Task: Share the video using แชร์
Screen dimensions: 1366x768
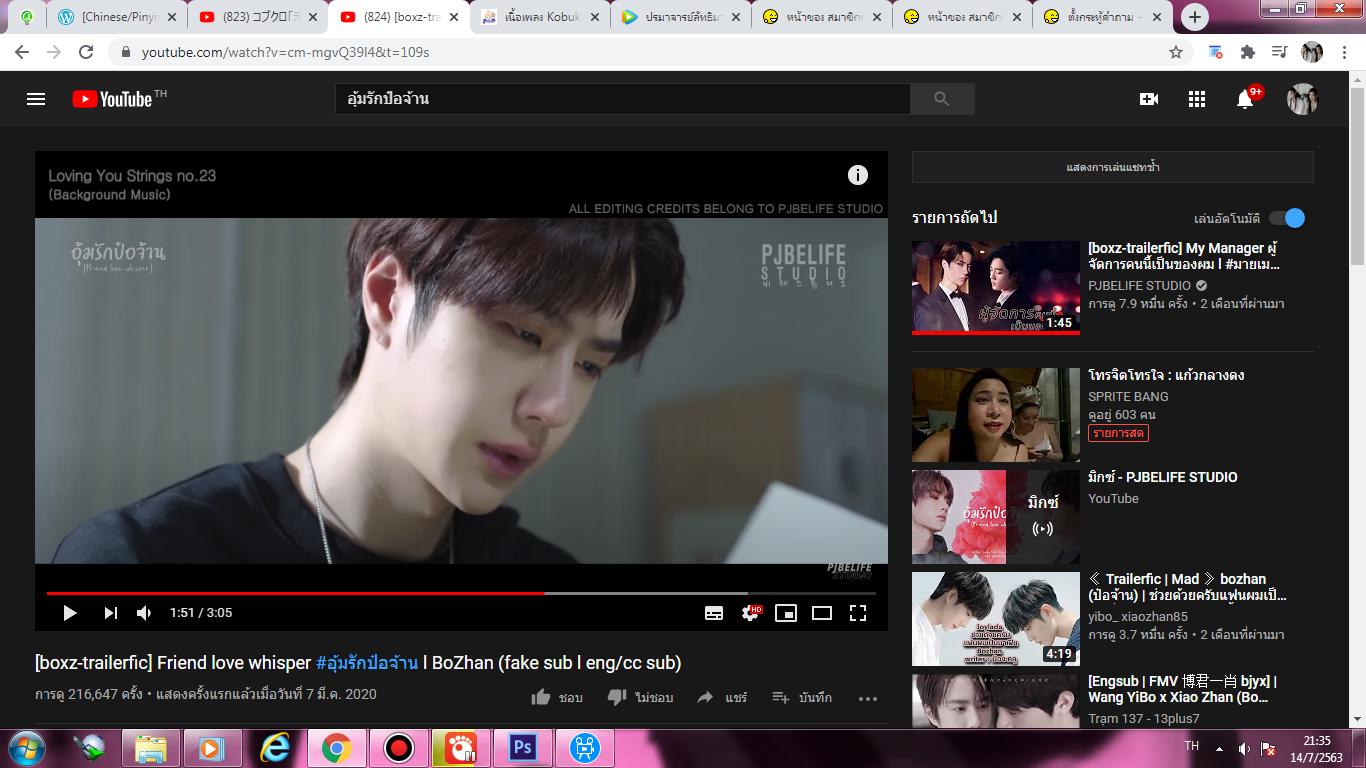Action: (722, 697)
